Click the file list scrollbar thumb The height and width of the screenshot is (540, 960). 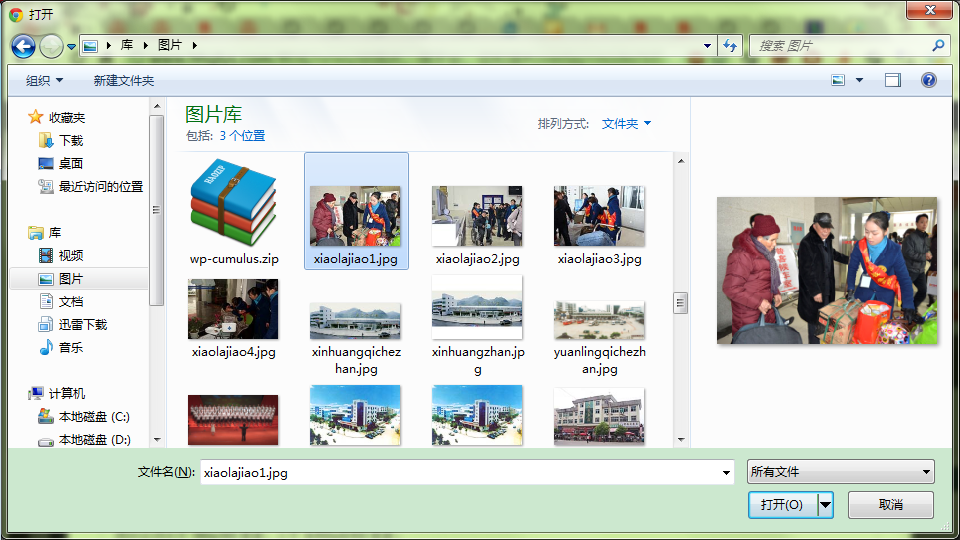tap(681, 302)
